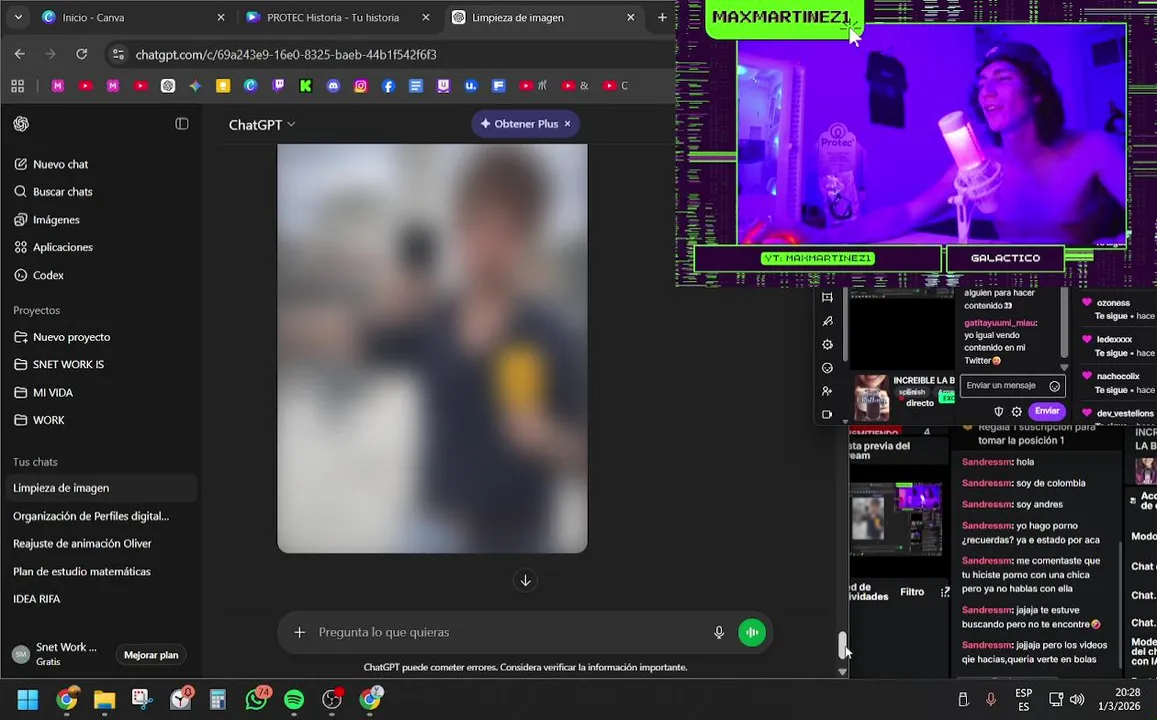The width and height of the screenshot is (1157, 720).
Task: Open the ChatGPT bookmark in bookmarks bar
Action: (x=168, y=86)
